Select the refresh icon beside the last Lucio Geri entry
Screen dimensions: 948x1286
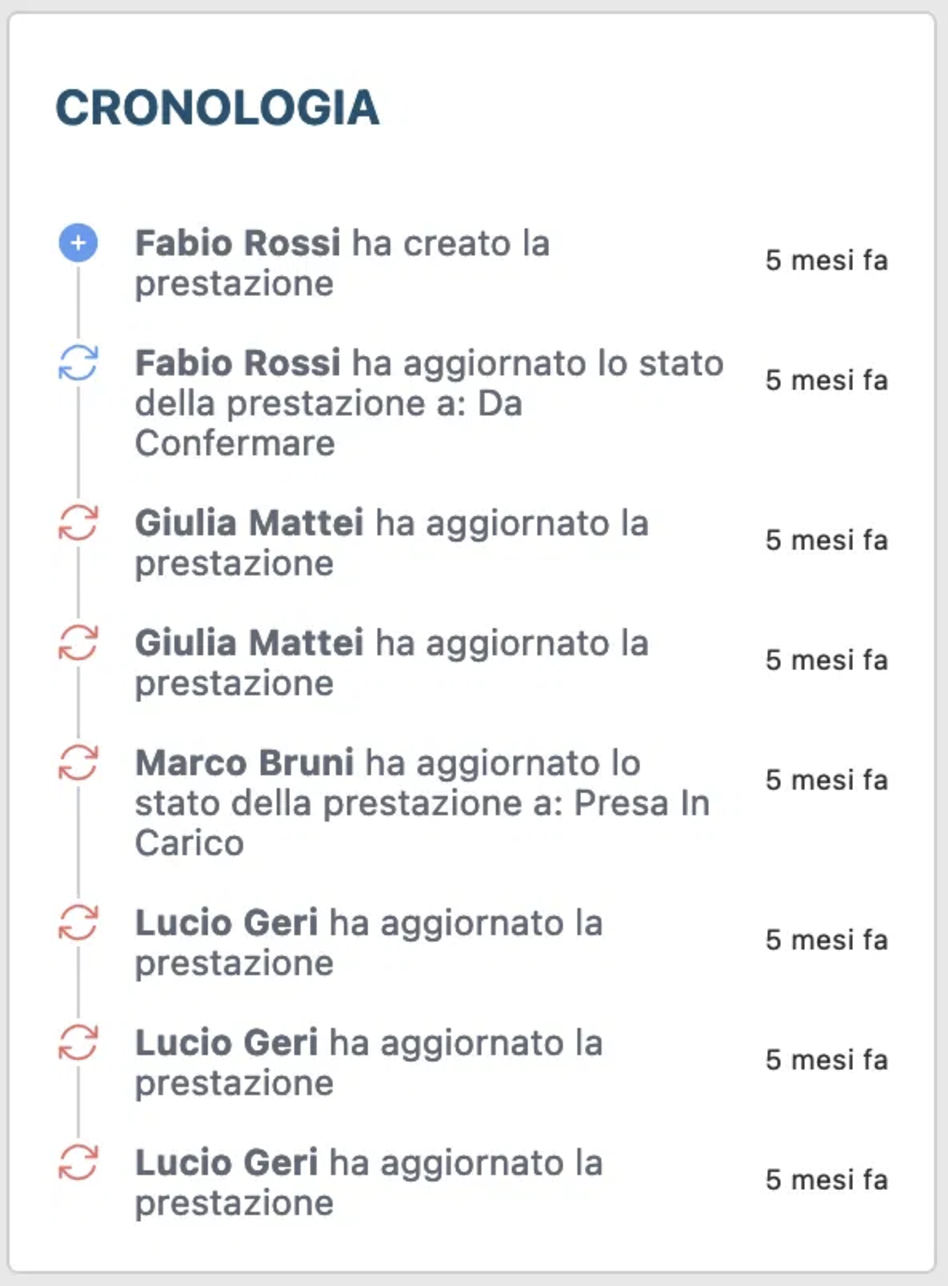point(78,1163)
